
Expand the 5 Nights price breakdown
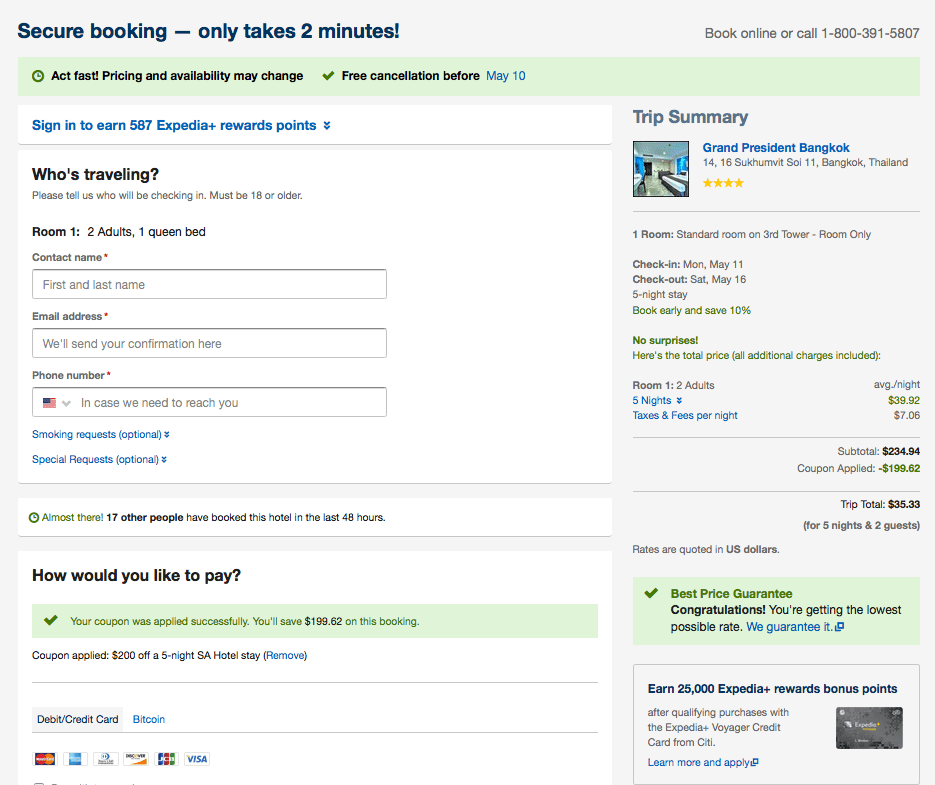click(657, 400)
